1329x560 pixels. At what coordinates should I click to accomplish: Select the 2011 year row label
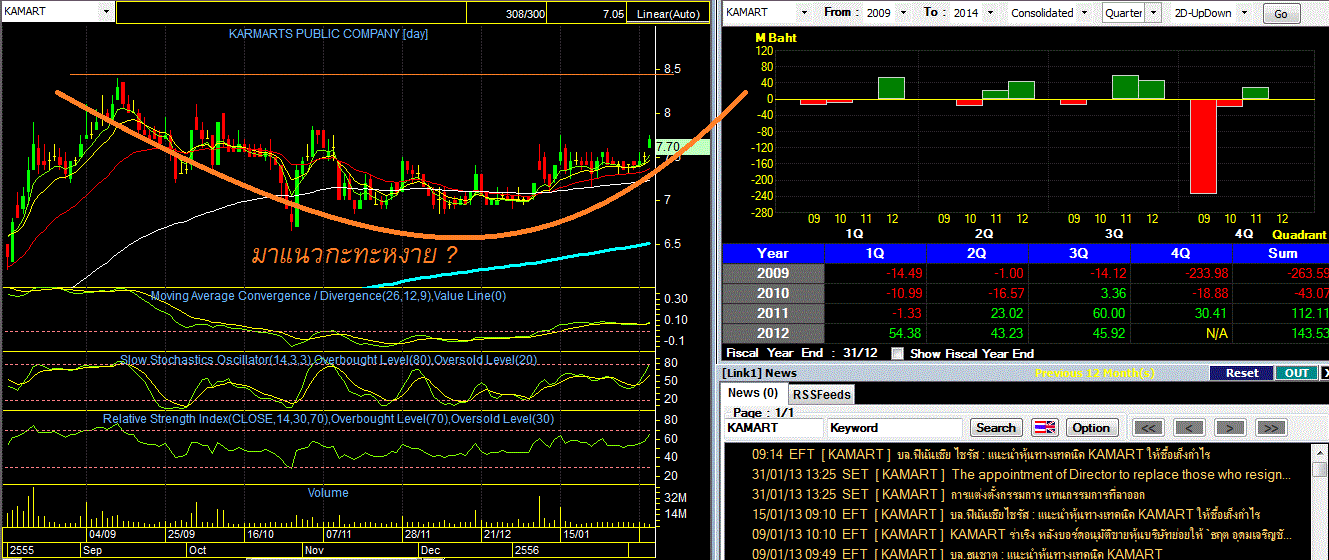[x=772, y=313]
